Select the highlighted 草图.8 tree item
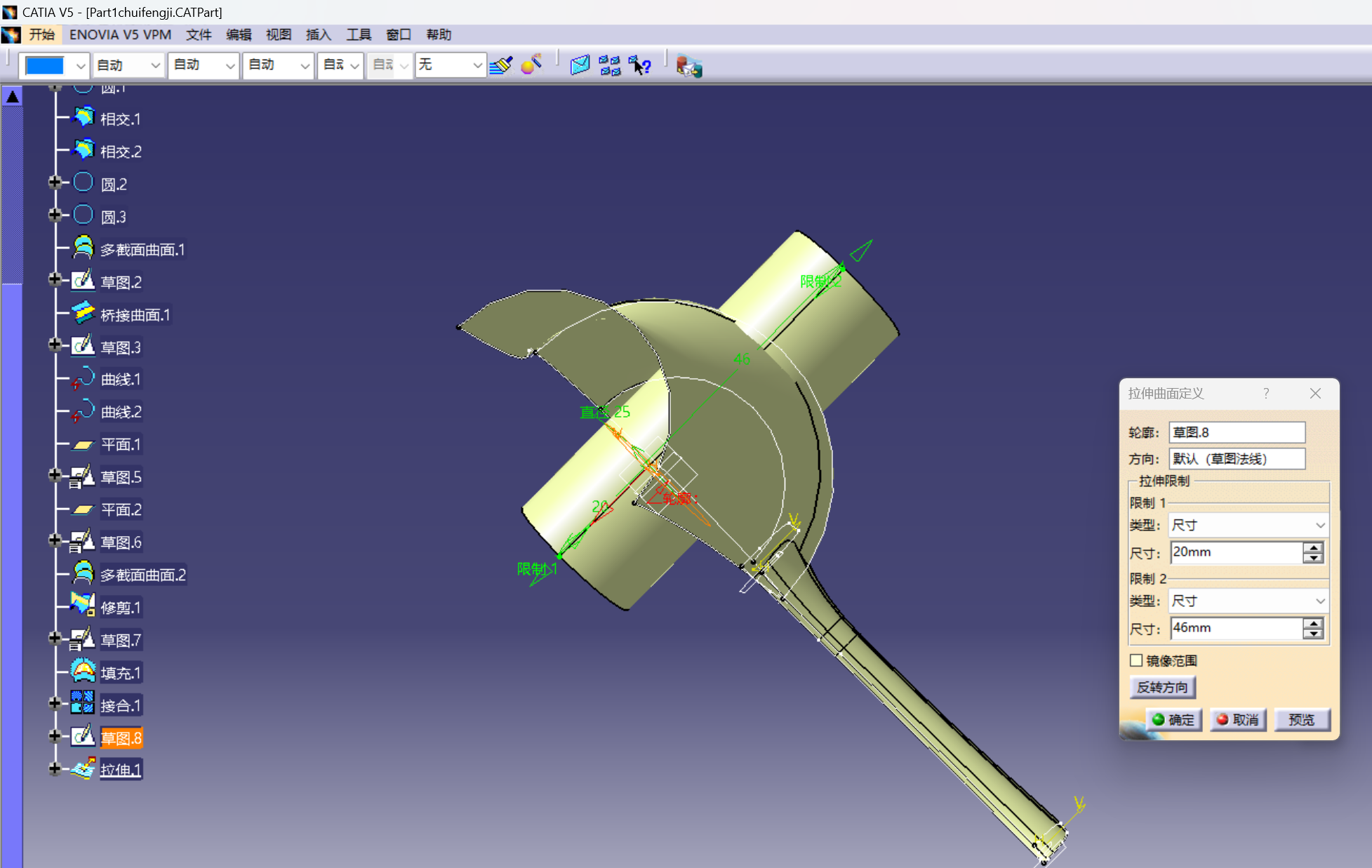The height and width of the screenshot is (868, 1372). point(121,737)
